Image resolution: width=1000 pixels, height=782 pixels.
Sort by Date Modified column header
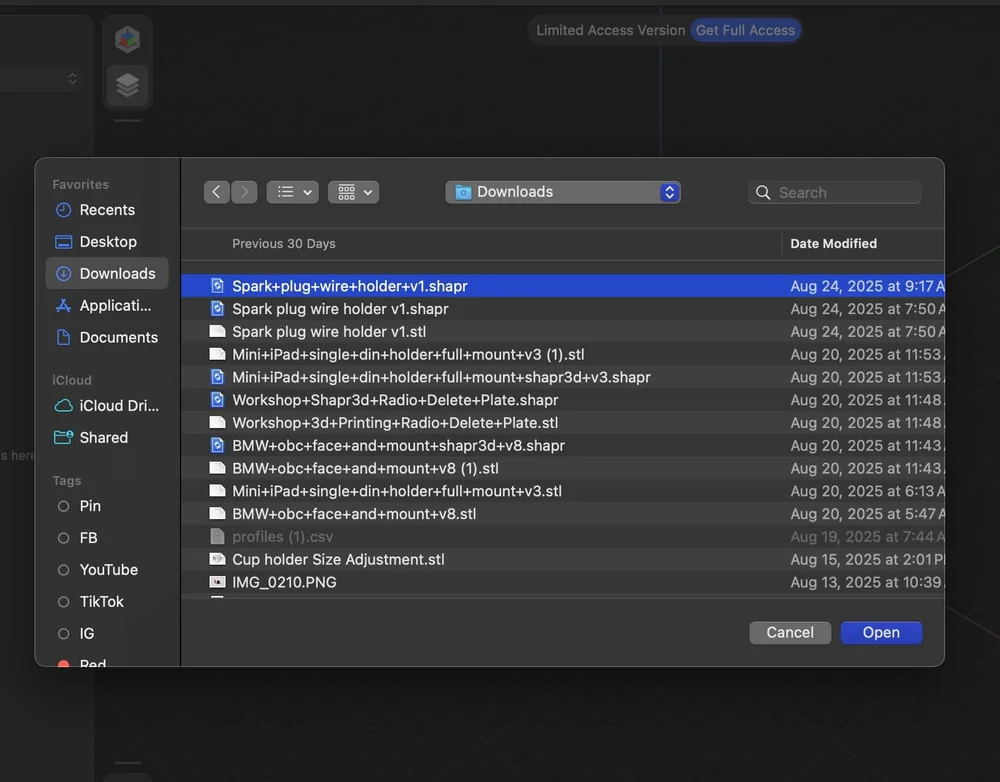(x=833, y=244)
